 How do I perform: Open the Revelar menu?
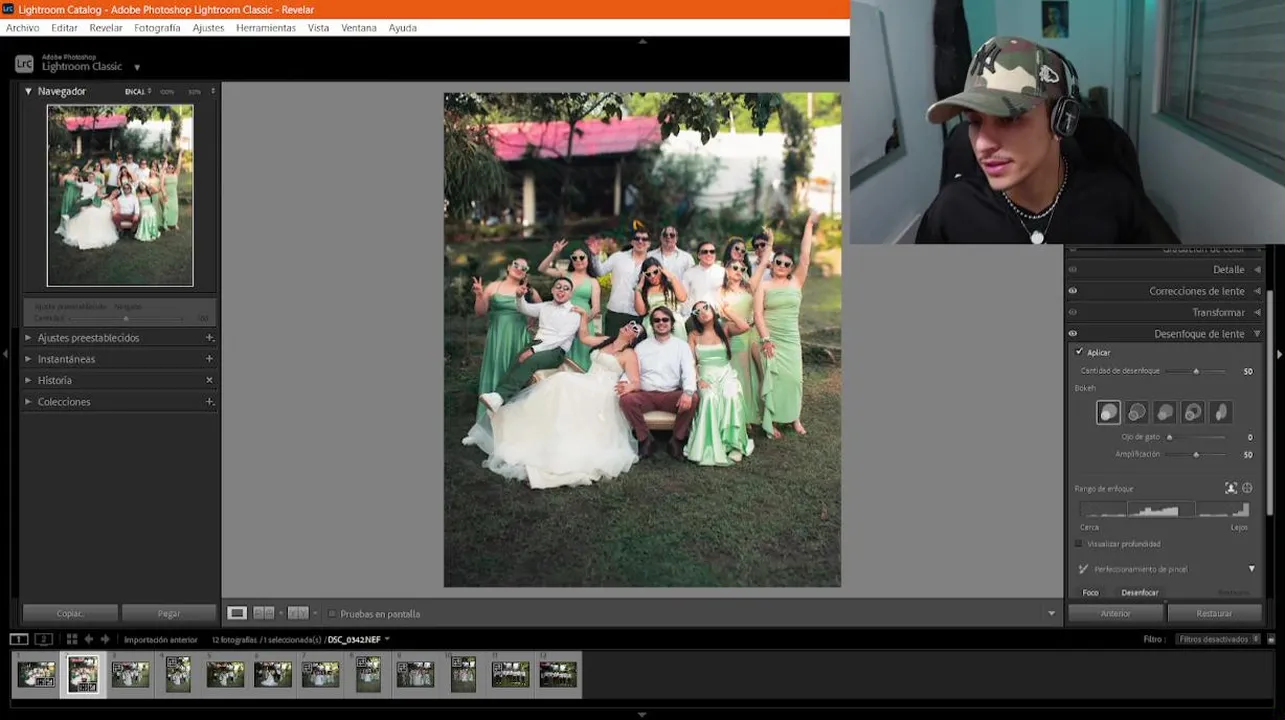pyautogui.click(x=106, y=28)
